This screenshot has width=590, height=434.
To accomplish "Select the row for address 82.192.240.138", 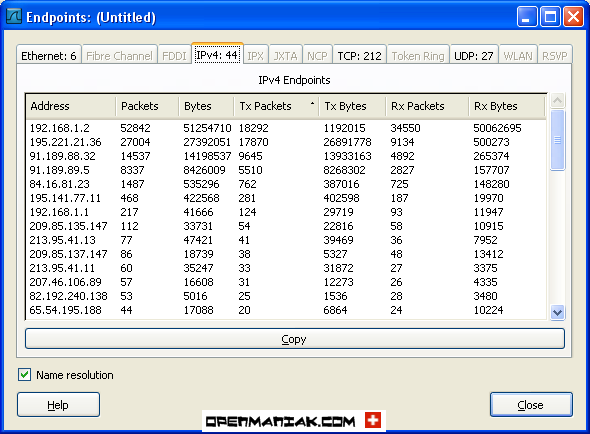I will (x=286, y=296).
